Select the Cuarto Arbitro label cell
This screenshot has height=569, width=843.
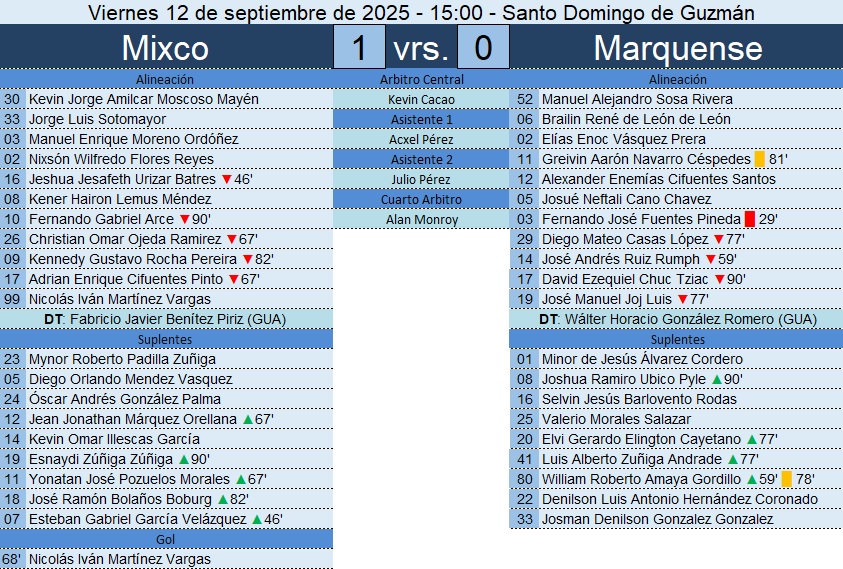coord(421,199)
